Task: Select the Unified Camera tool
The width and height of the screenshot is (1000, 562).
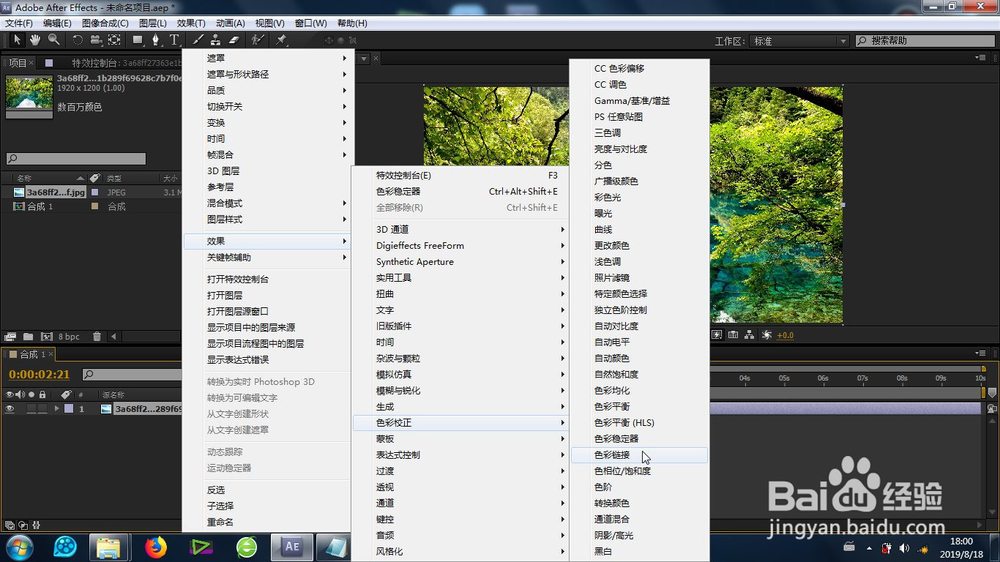Action: [x=96, y=40]
